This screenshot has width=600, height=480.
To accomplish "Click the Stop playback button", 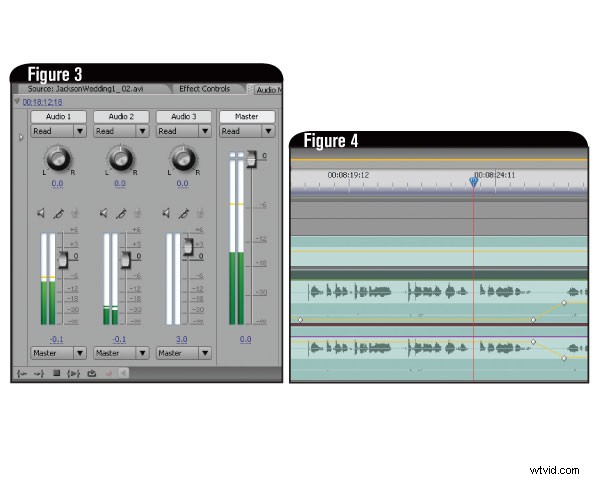I will (56, 373).
